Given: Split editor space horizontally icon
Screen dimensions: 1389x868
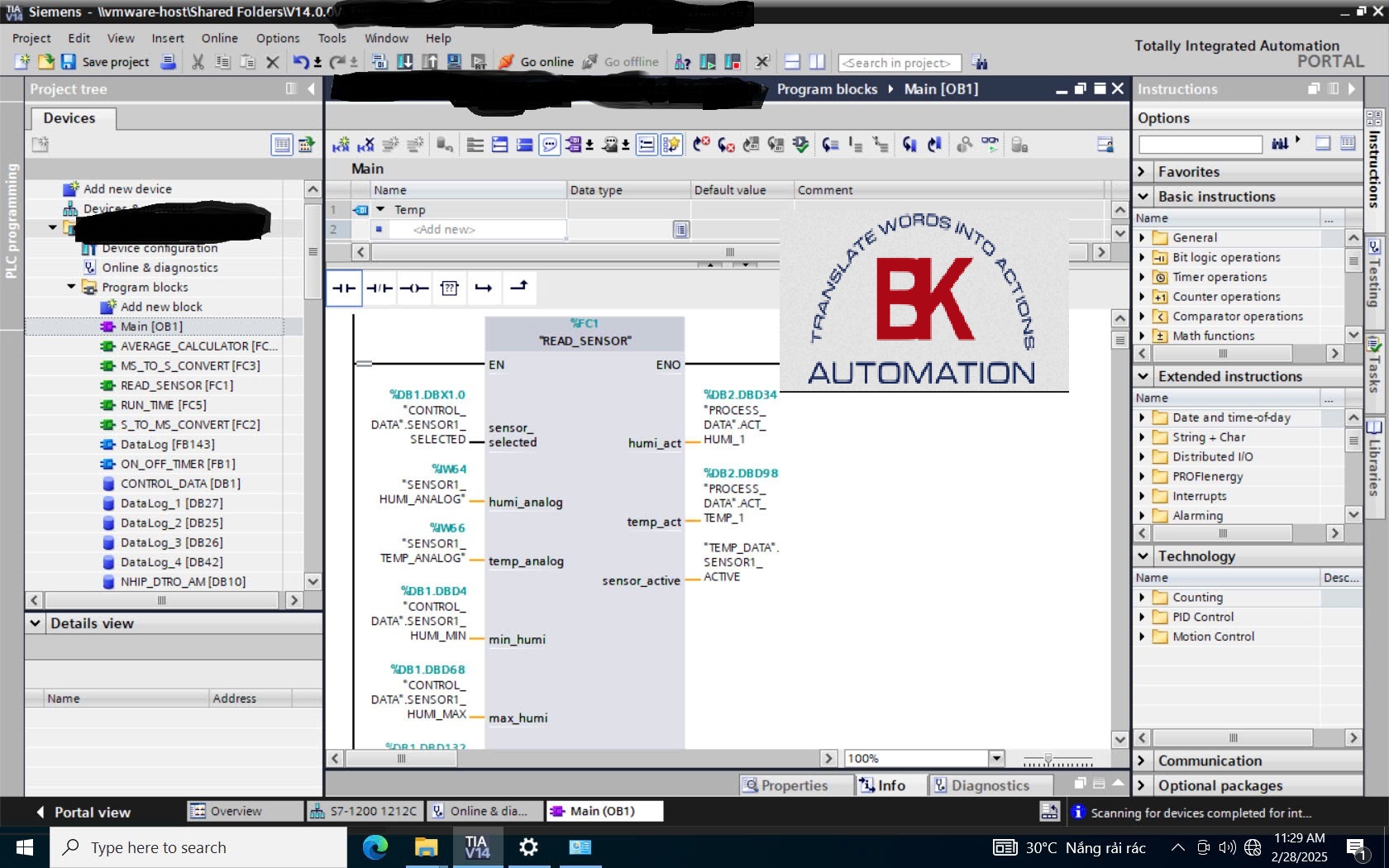Looking at the screenshot, I should point(792,62).
